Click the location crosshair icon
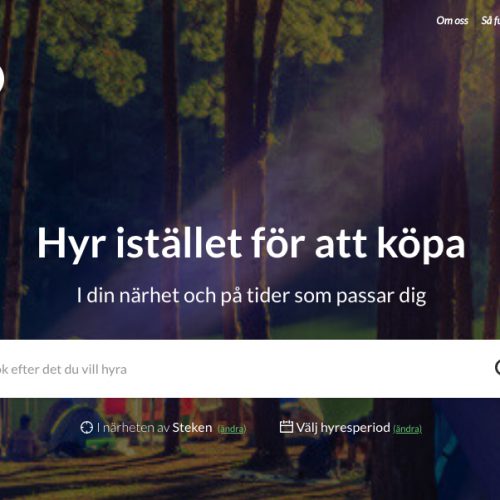 click(87, 427)
